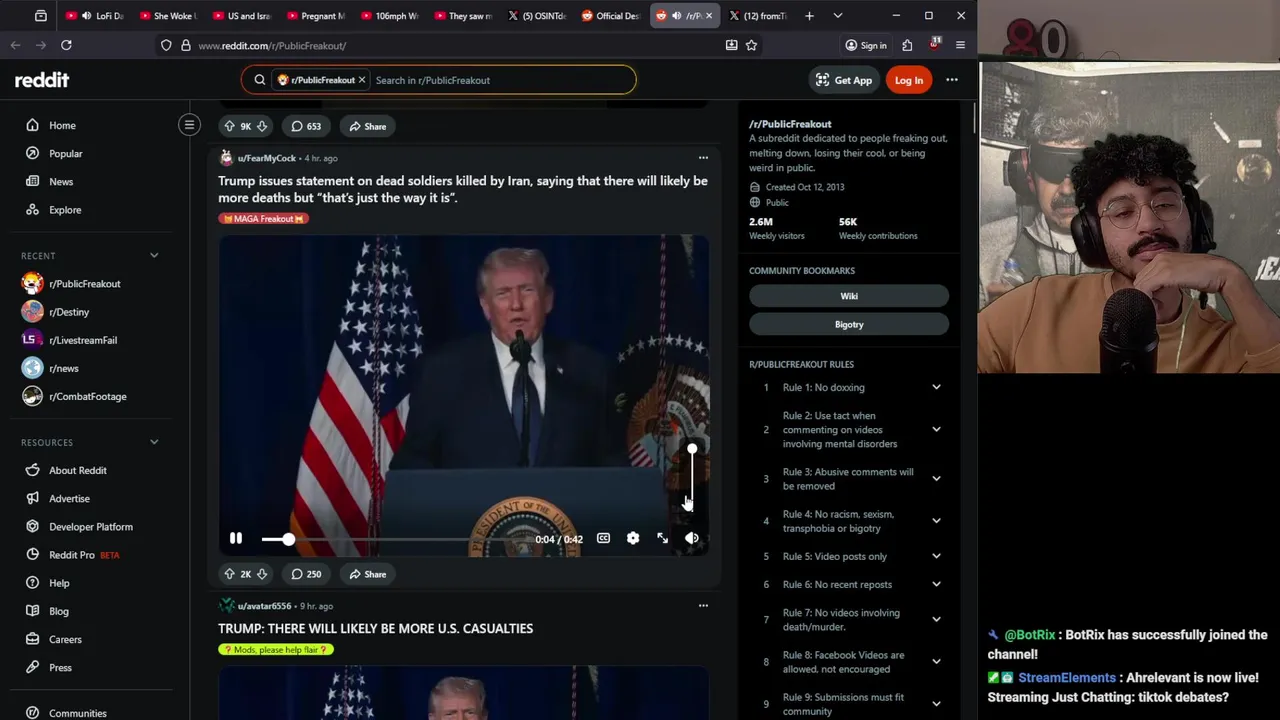Open options menu for u/FearMyCock post
Image resolution: width=1280 pixels, height=720 pixels.
coord(703,158)
